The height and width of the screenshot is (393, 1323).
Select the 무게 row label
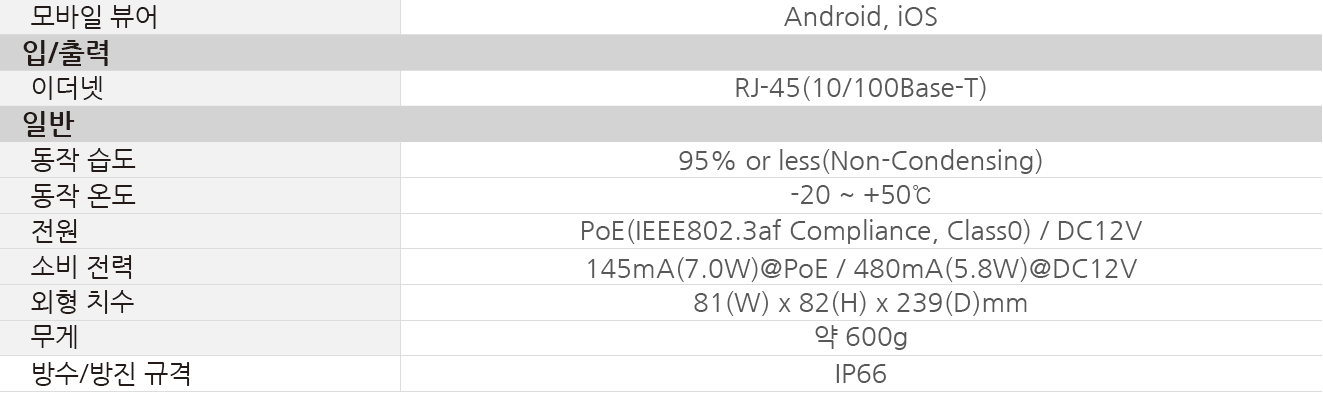[55, 338]
